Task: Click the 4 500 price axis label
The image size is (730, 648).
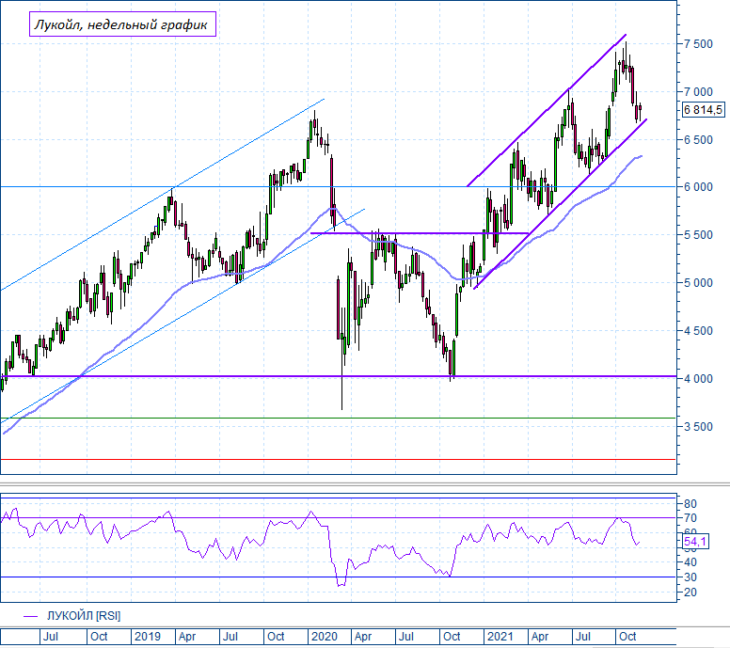Action: [x=698, y=331]
